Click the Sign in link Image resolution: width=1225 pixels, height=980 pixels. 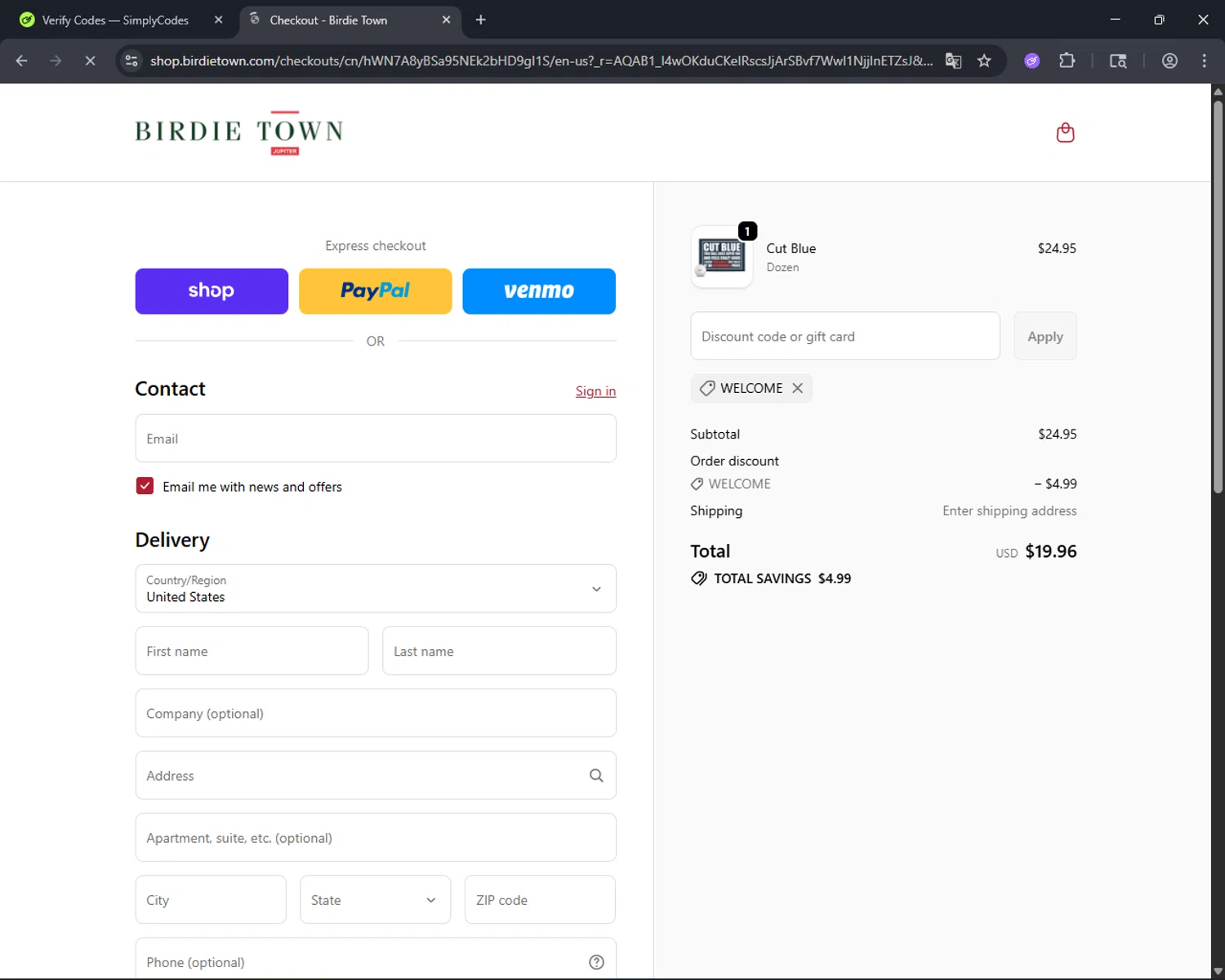click(x=595, y=391)
